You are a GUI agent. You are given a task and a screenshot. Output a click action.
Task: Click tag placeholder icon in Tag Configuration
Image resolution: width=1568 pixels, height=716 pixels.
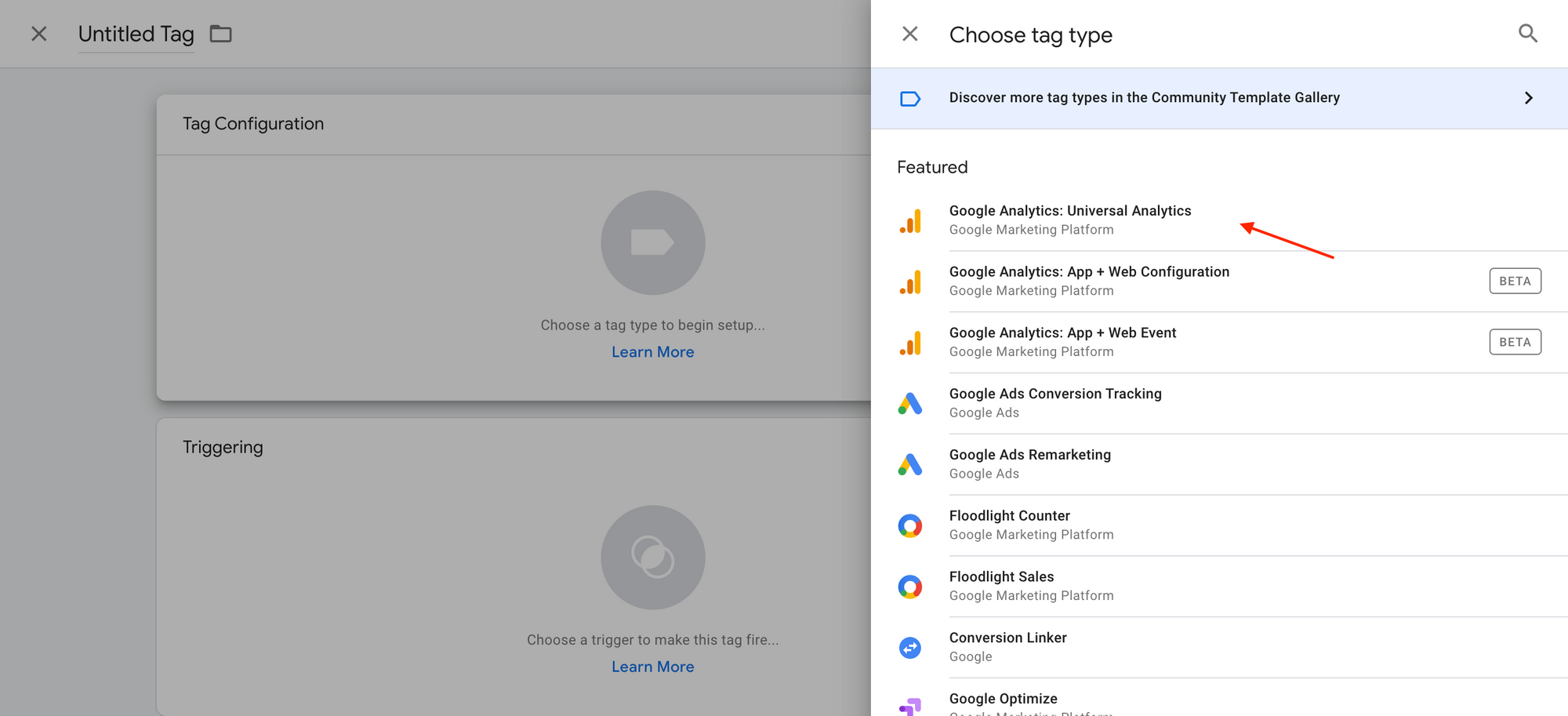pos(653,242)
